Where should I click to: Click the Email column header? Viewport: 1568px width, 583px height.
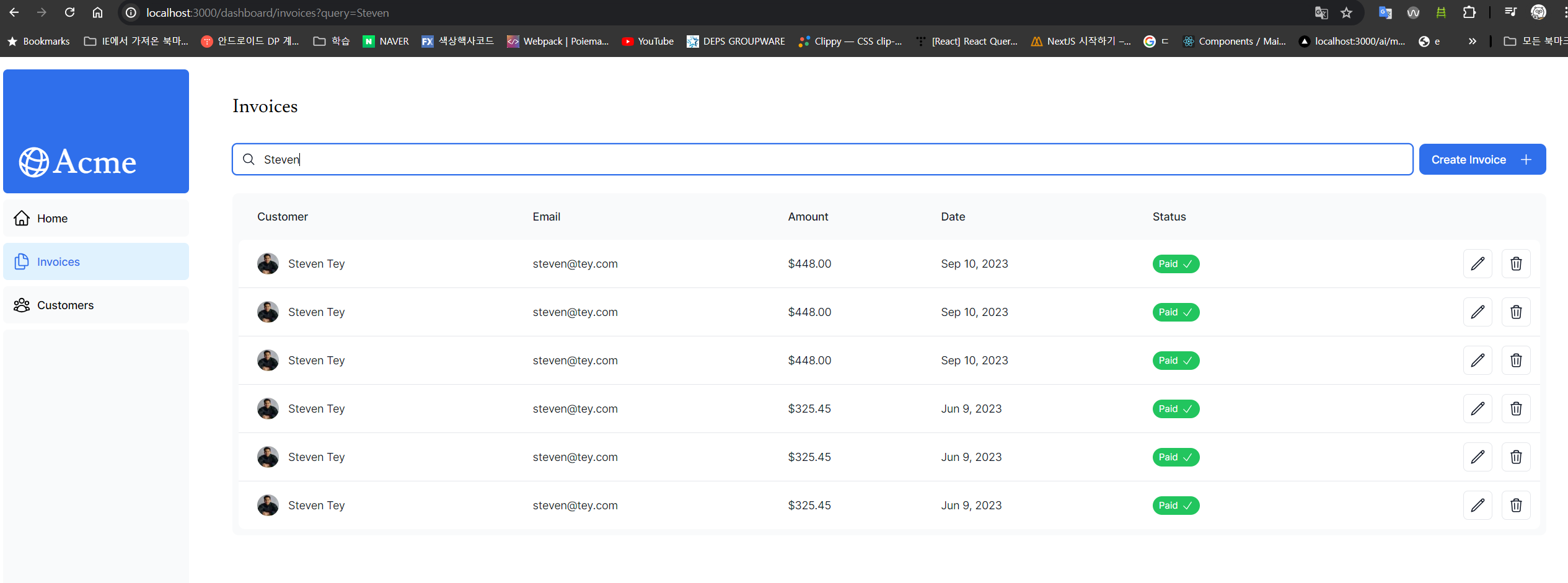547,217
